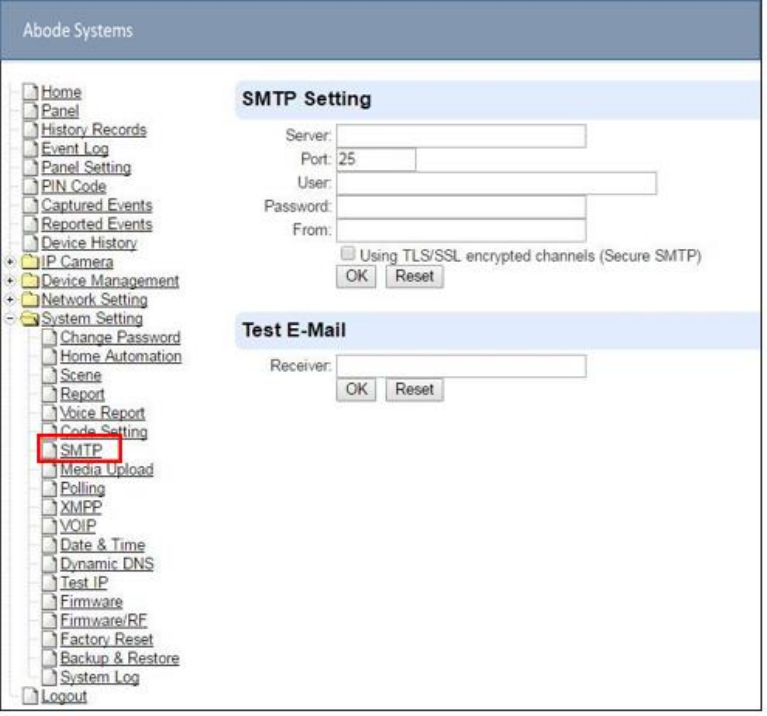Screen dimensions: 767x716
Task: Expand the IP Camera tree node
Action: pyautogui.click(x=10, y=262)
